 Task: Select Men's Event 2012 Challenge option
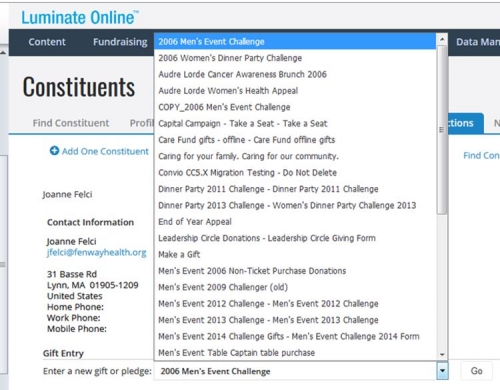tap(295, 304)
